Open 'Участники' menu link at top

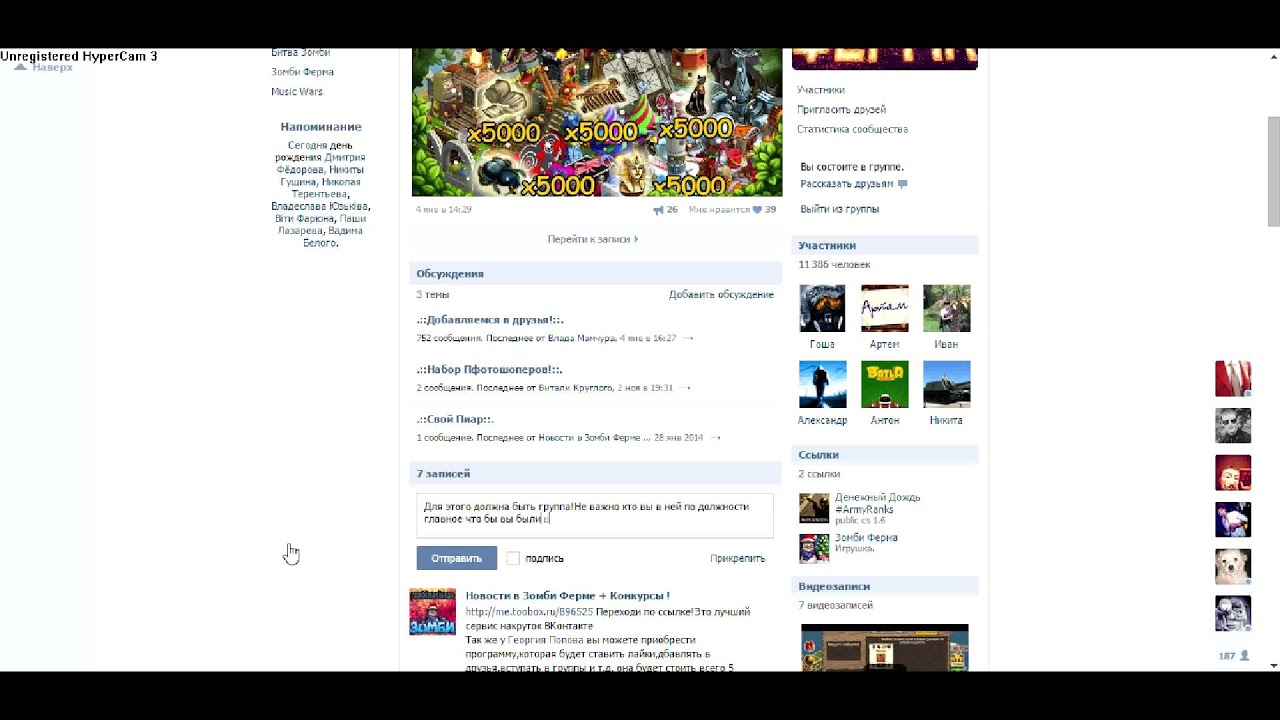[x=820, y=90]
